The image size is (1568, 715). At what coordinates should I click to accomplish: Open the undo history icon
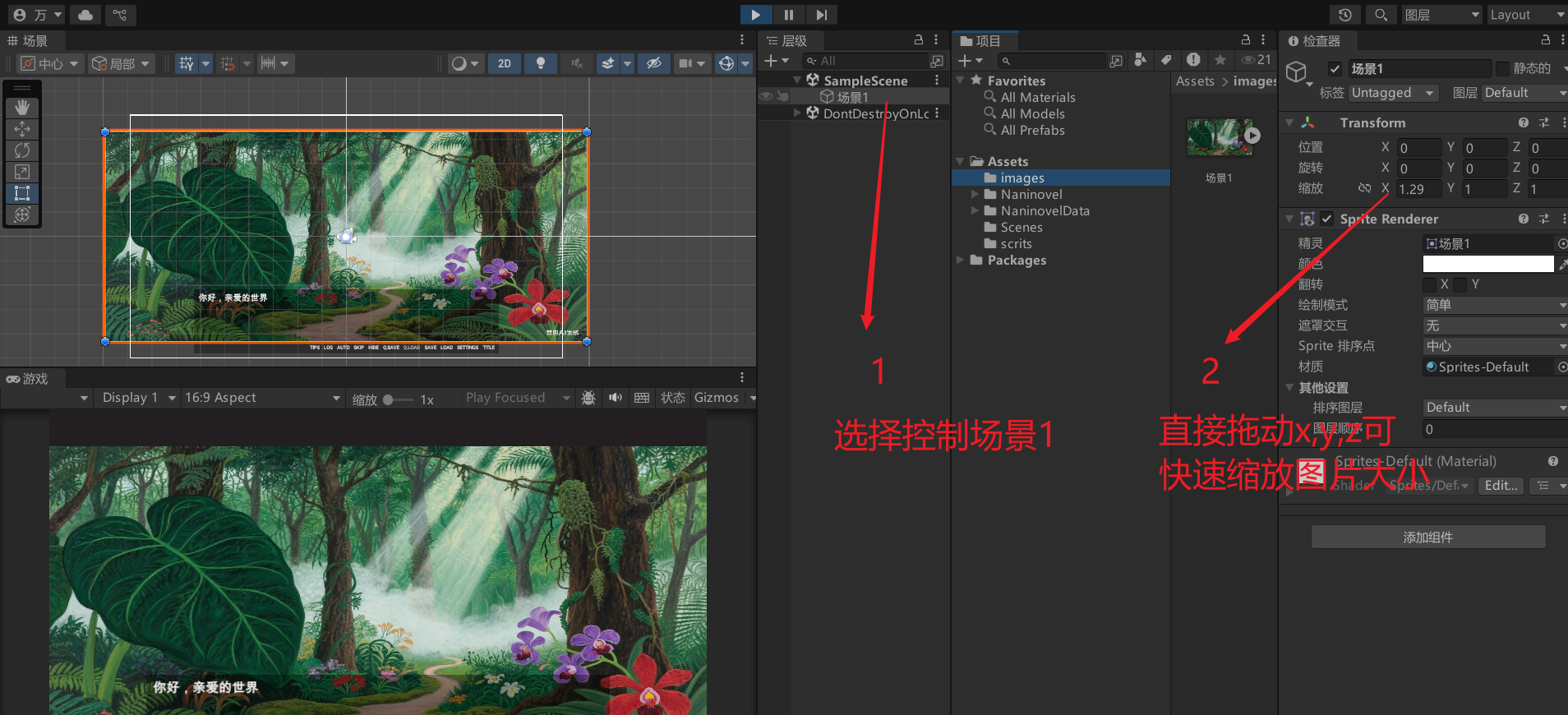pos(1345,15)
